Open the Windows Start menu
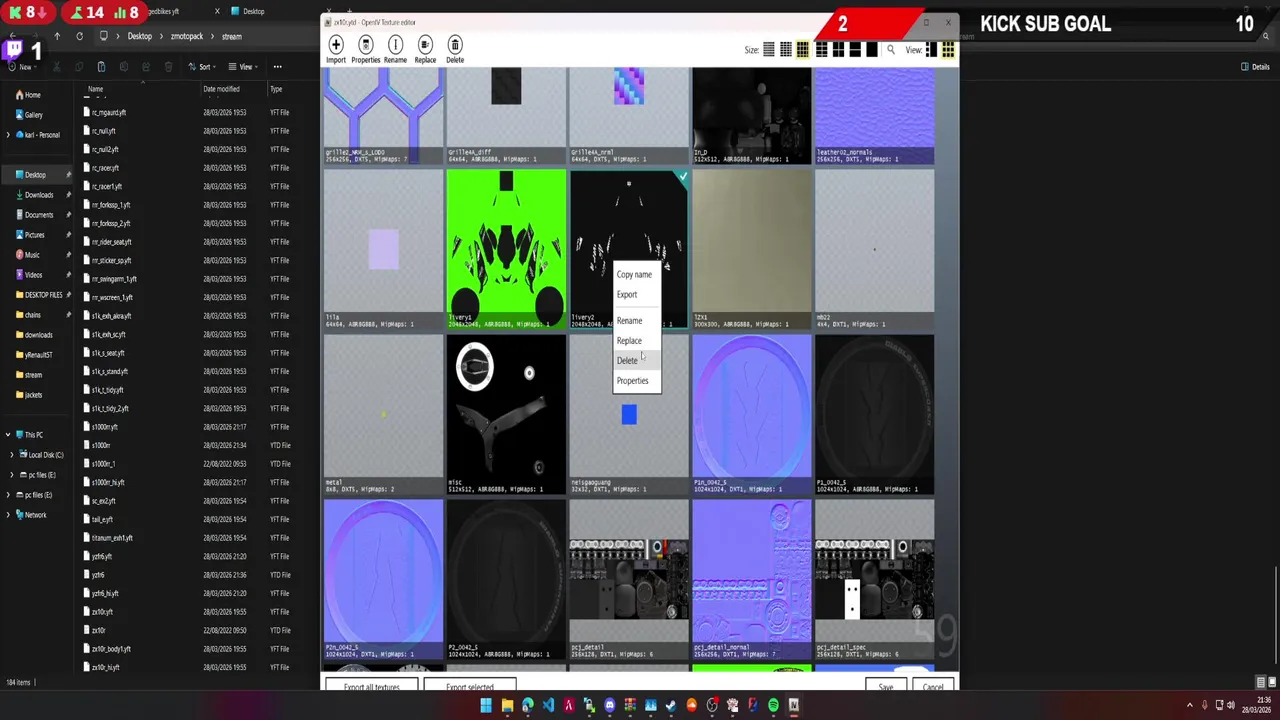Image resolution: width=1280 pixels, height=720 pixels. (486, 706)
